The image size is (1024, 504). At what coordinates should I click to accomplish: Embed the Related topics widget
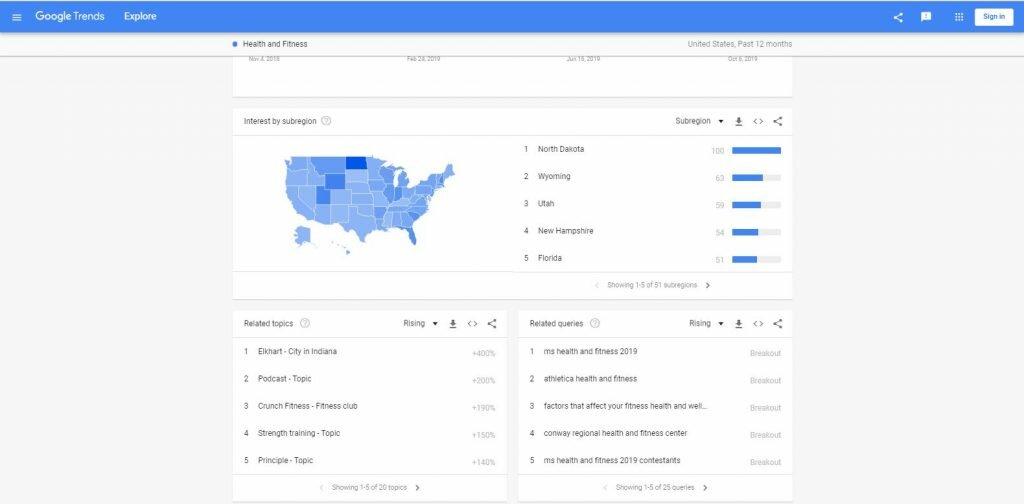[472, 323]
